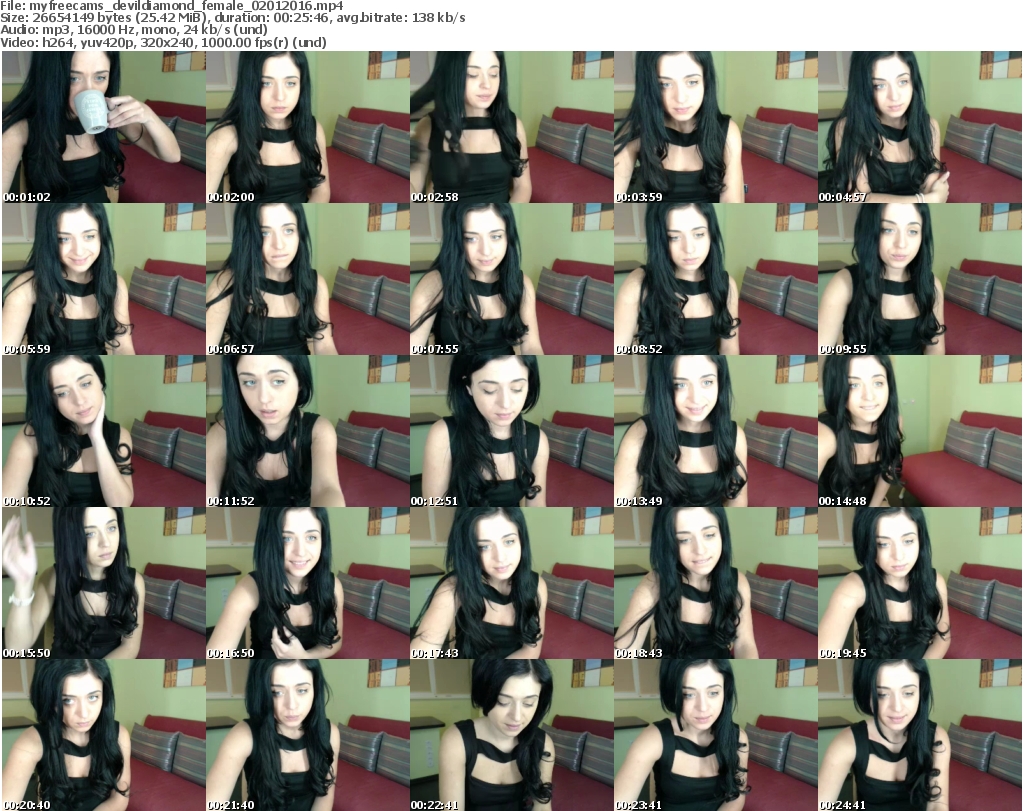1024x811 pixels.
Task: Click the 'Audio: mp3, 16000 Hz' line
Action: (x=134, y=30)
